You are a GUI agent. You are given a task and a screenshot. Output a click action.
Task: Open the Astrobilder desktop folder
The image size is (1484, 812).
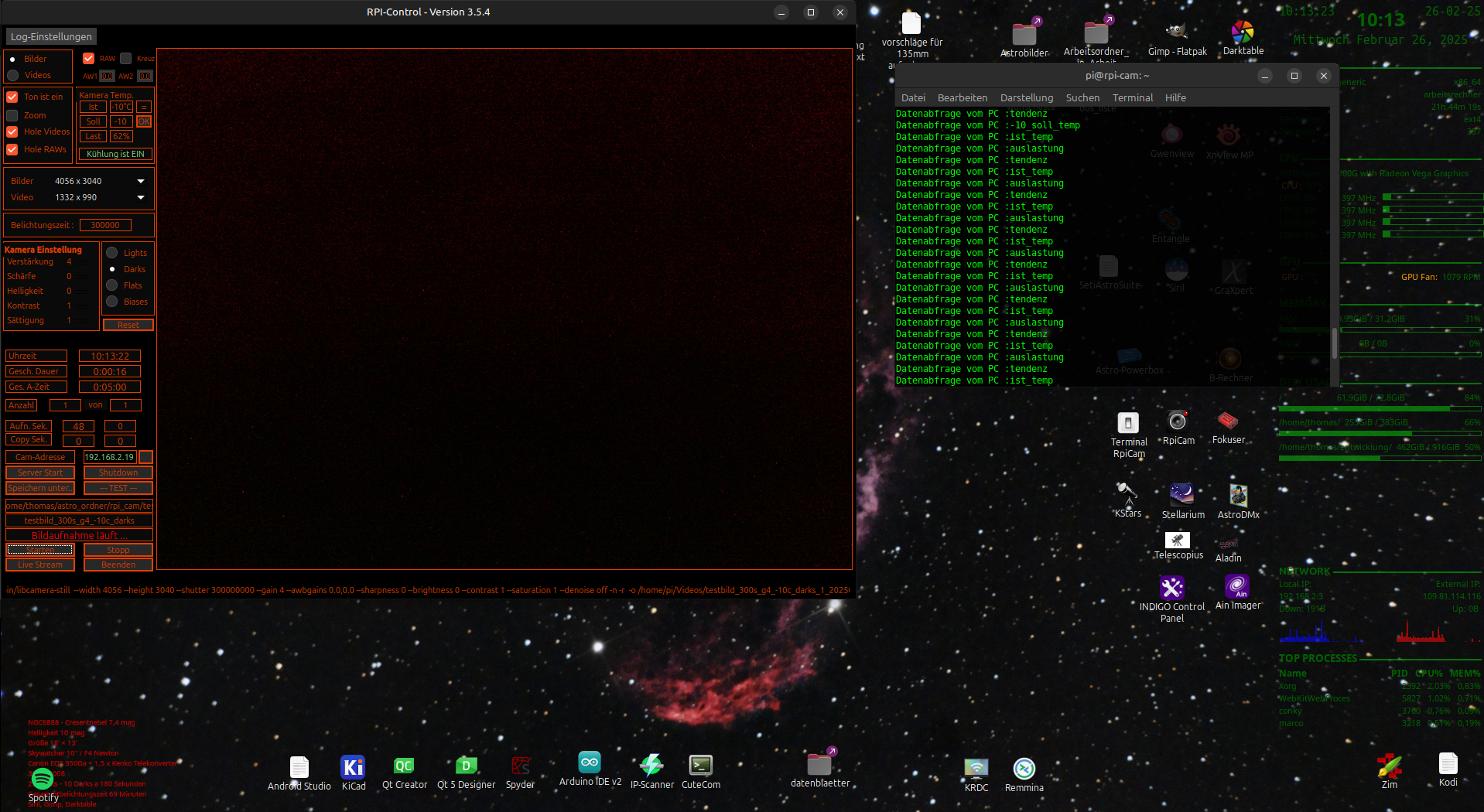tap(1024, 37)
